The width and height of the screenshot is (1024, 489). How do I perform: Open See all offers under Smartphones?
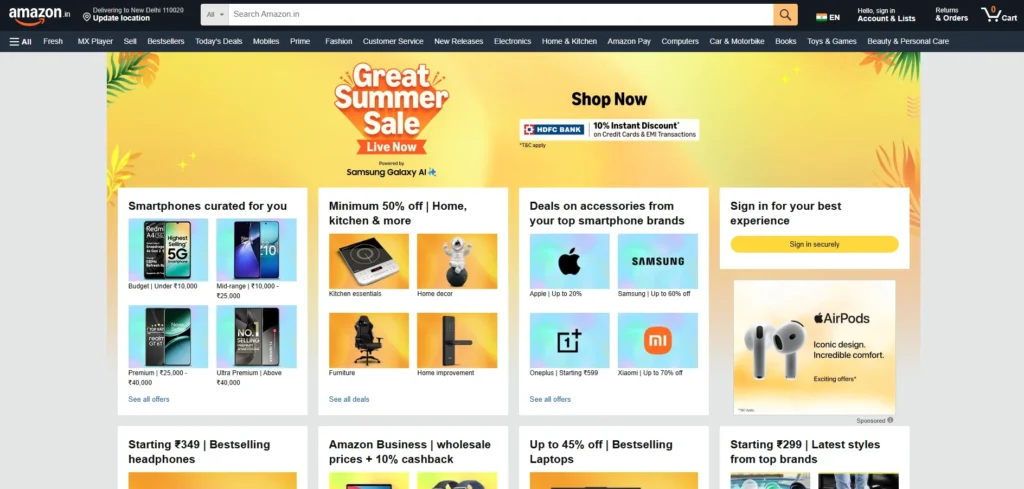pyautogui.click(x=149, y=399)
